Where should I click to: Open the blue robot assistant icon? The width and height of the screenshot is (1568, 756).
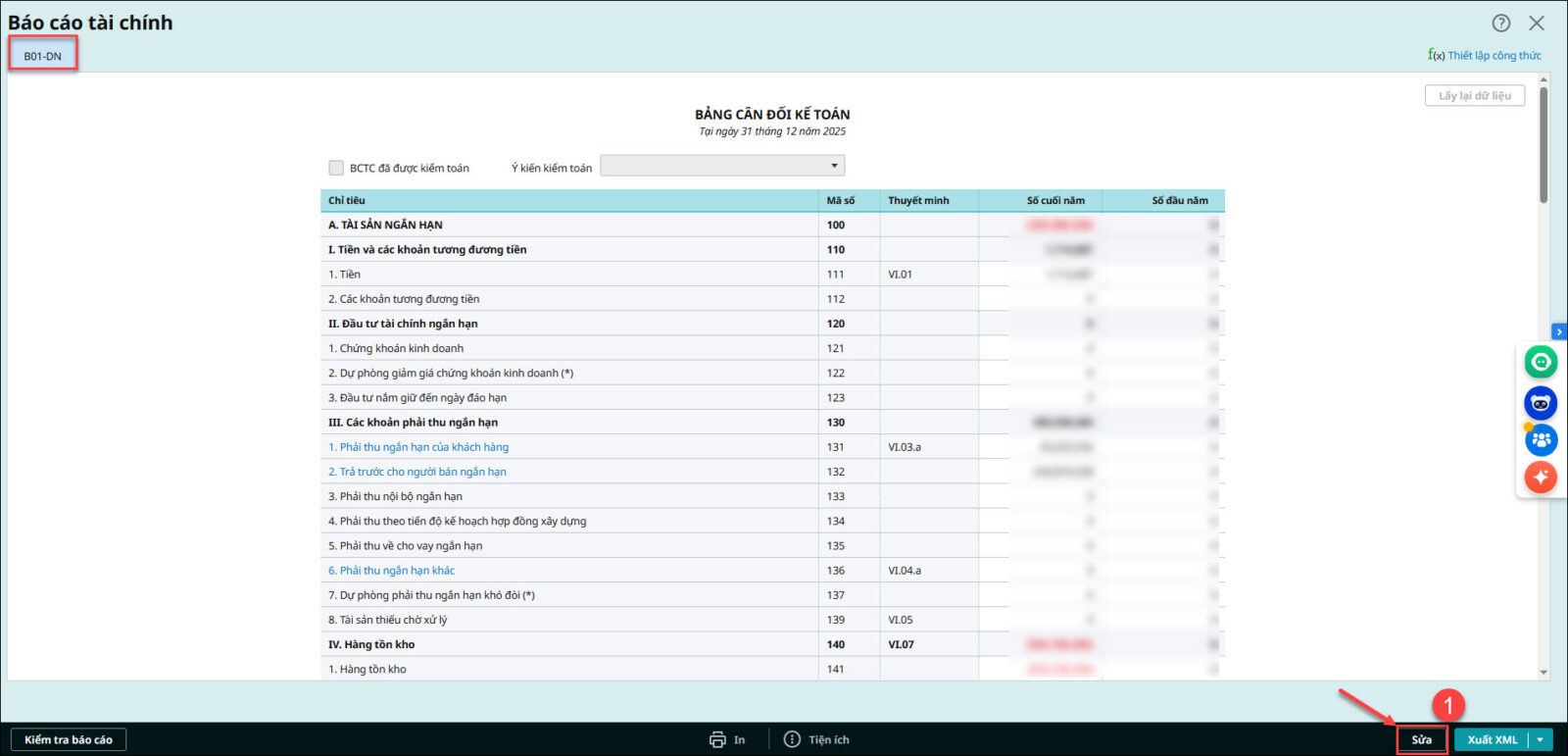tap(1541, 402)
